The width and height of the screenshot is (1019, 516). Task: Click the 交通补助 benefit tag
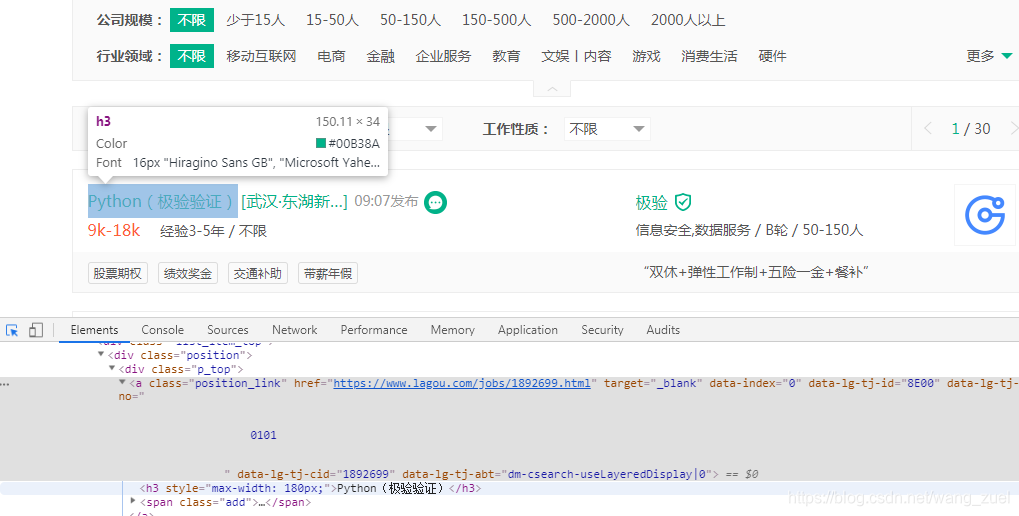point(258,274)
